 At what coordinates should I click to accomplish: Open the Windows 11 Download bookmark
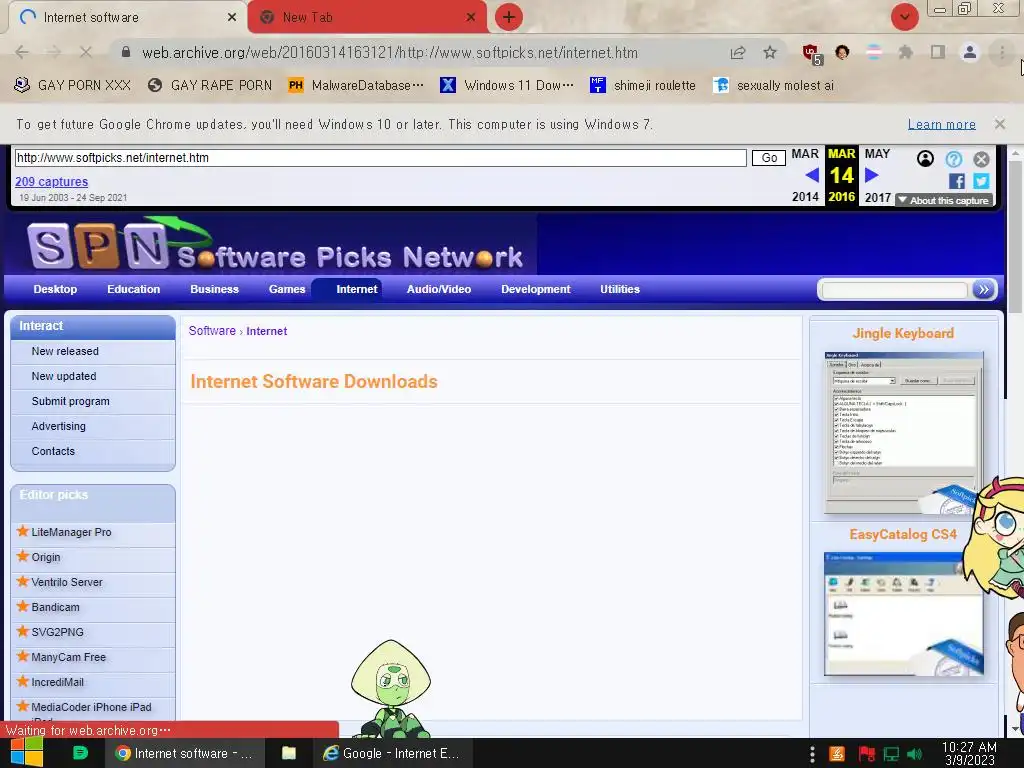click(507, 86)
